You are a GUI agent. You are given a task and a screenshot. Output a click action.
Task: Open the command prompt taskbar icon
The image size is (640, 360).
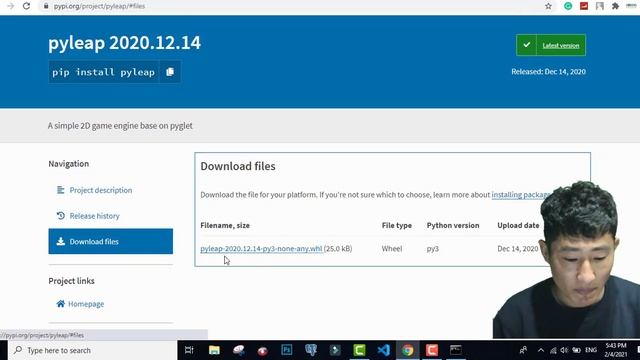click(456, 350)
